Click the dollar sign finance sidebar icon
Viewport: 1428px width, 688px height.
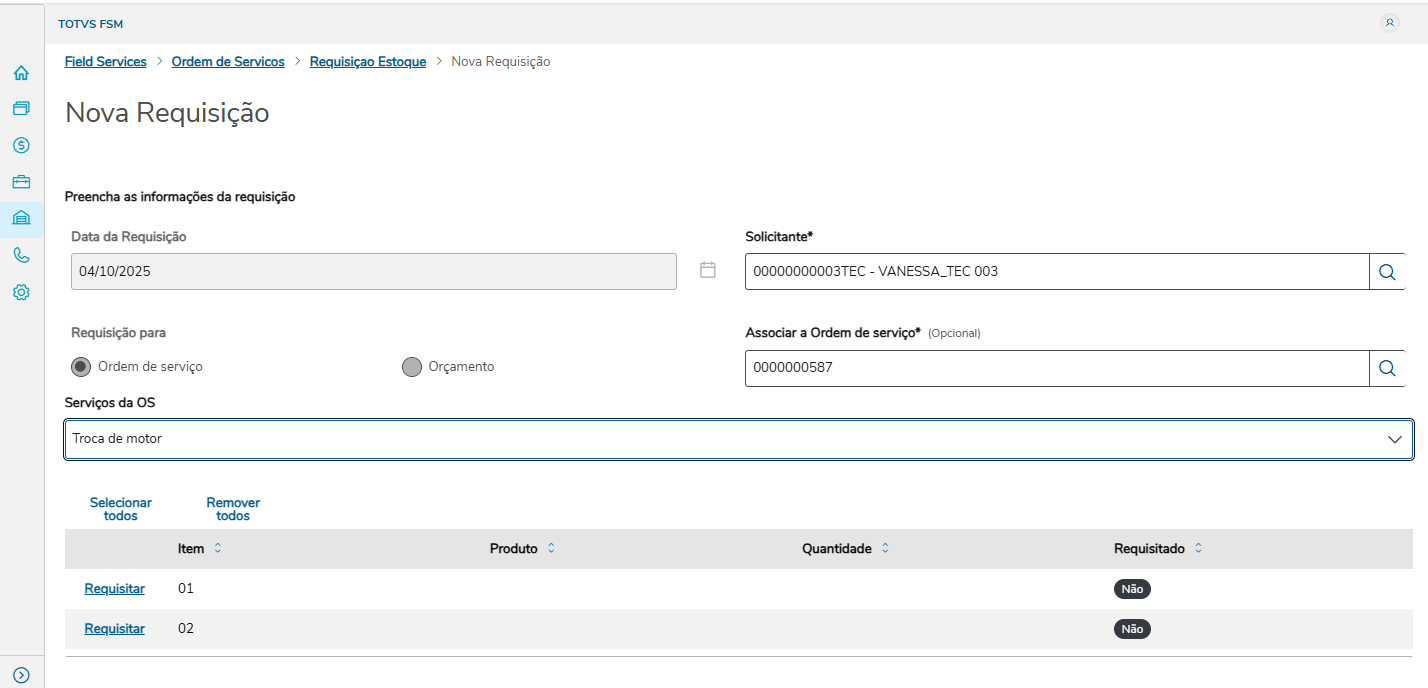[21, 145]
